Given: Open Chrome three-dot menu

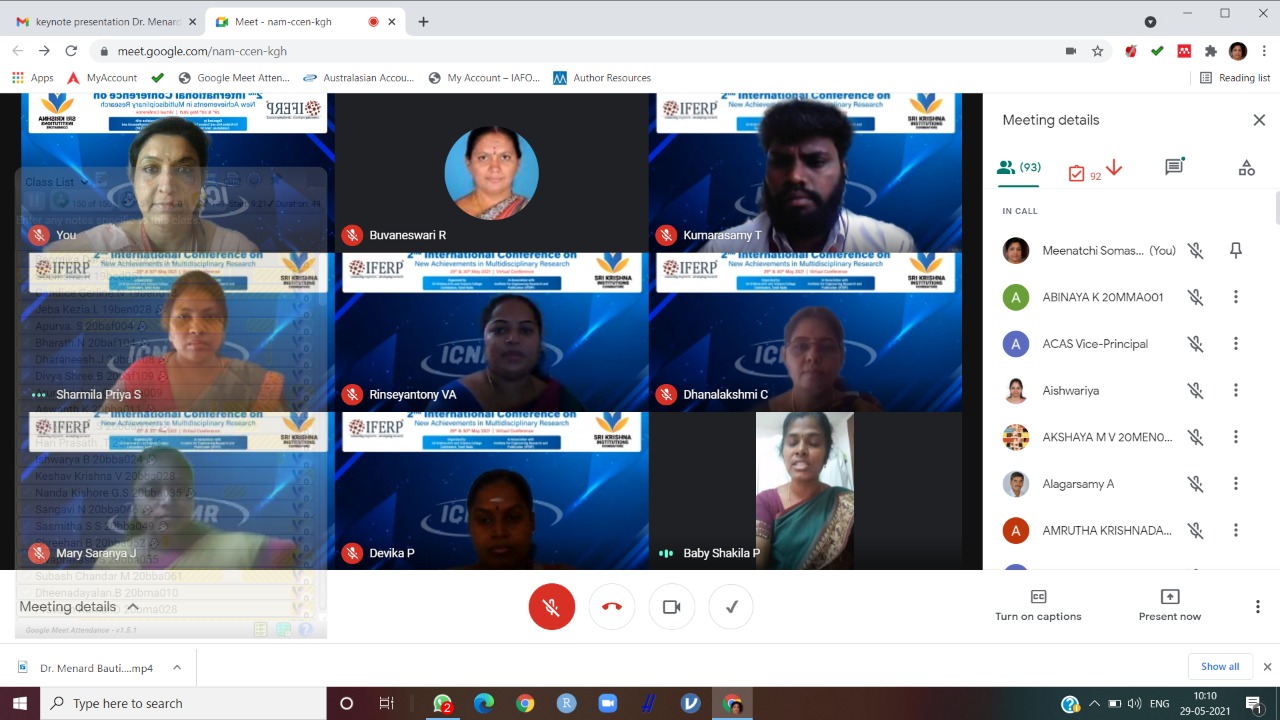Looking at the screenshot, I should click(x=1264, y=51).
